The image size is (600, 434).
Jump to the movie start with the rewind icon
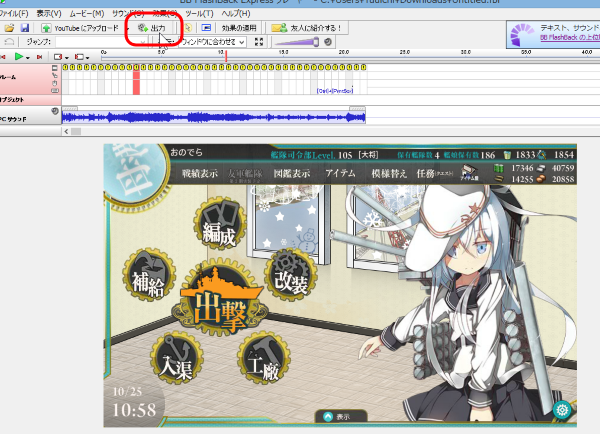(x=3, y=57)
